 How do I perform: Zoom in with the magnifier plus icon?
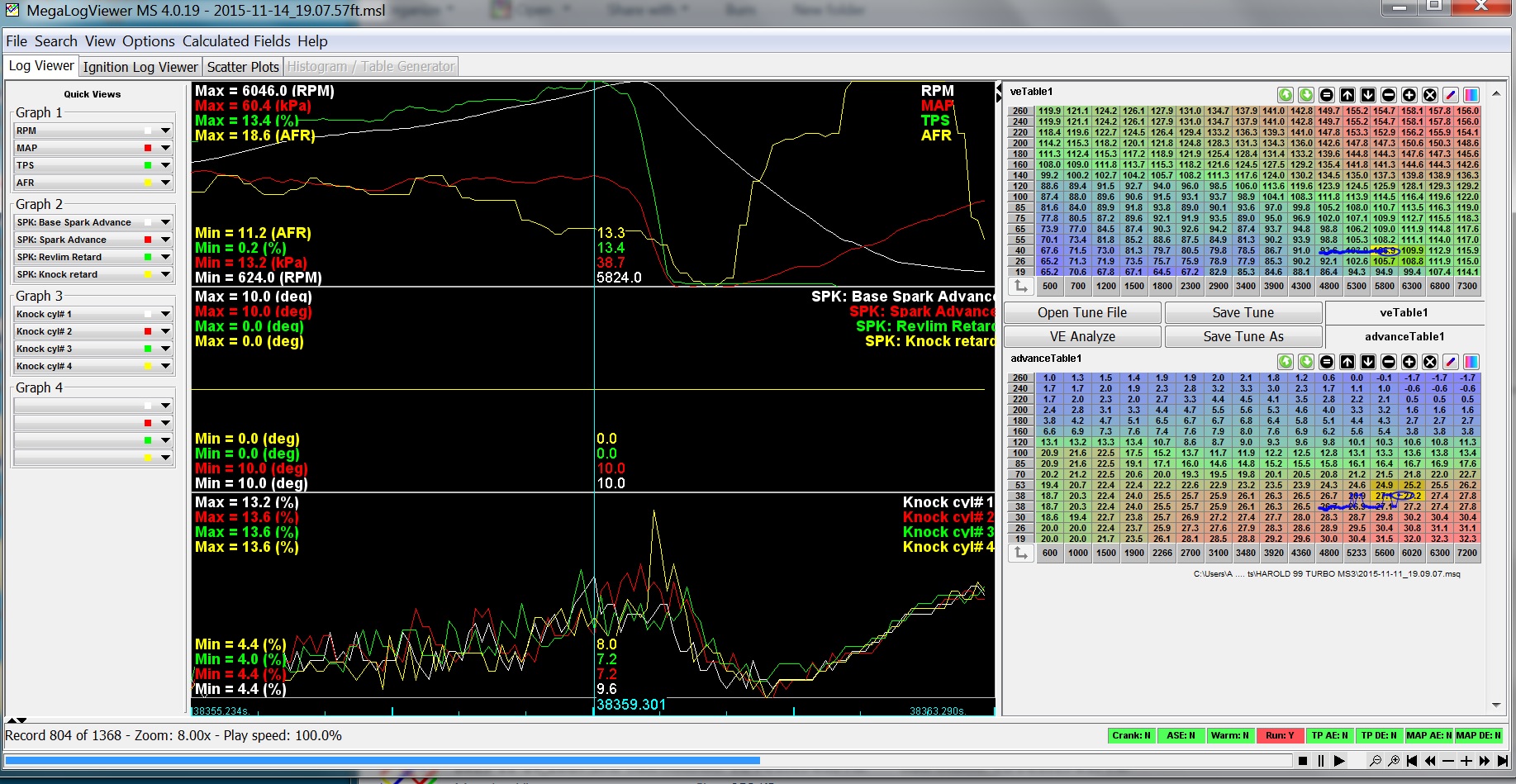click(1394, 761)
